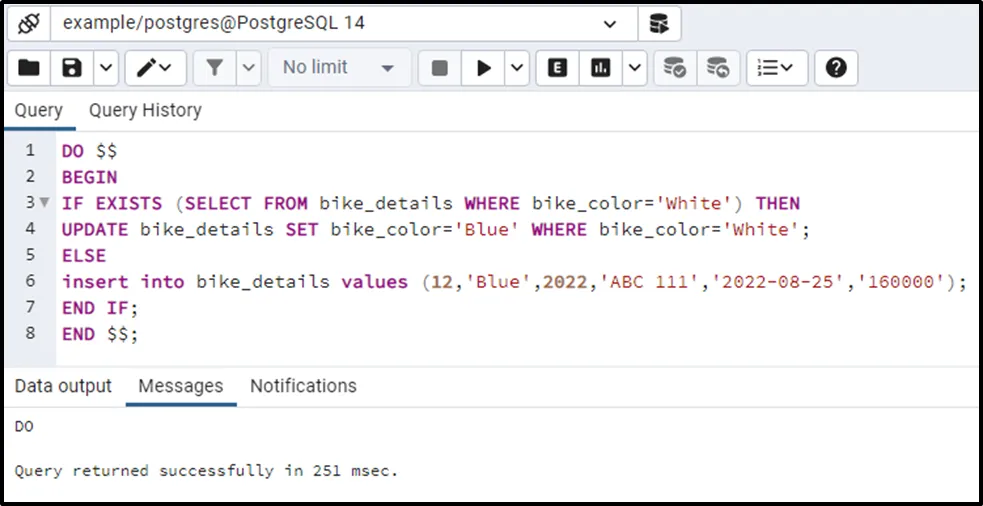Click the Edit pencil button
983x506 pixels.
(155, 68)
